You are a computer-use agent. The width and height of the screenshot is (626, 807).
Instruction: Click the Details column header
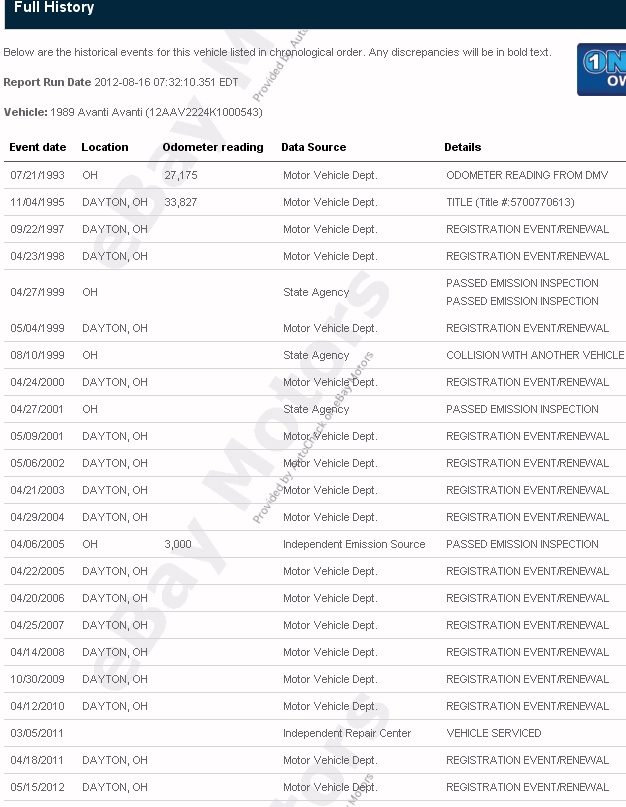click(x=463, y=147)
